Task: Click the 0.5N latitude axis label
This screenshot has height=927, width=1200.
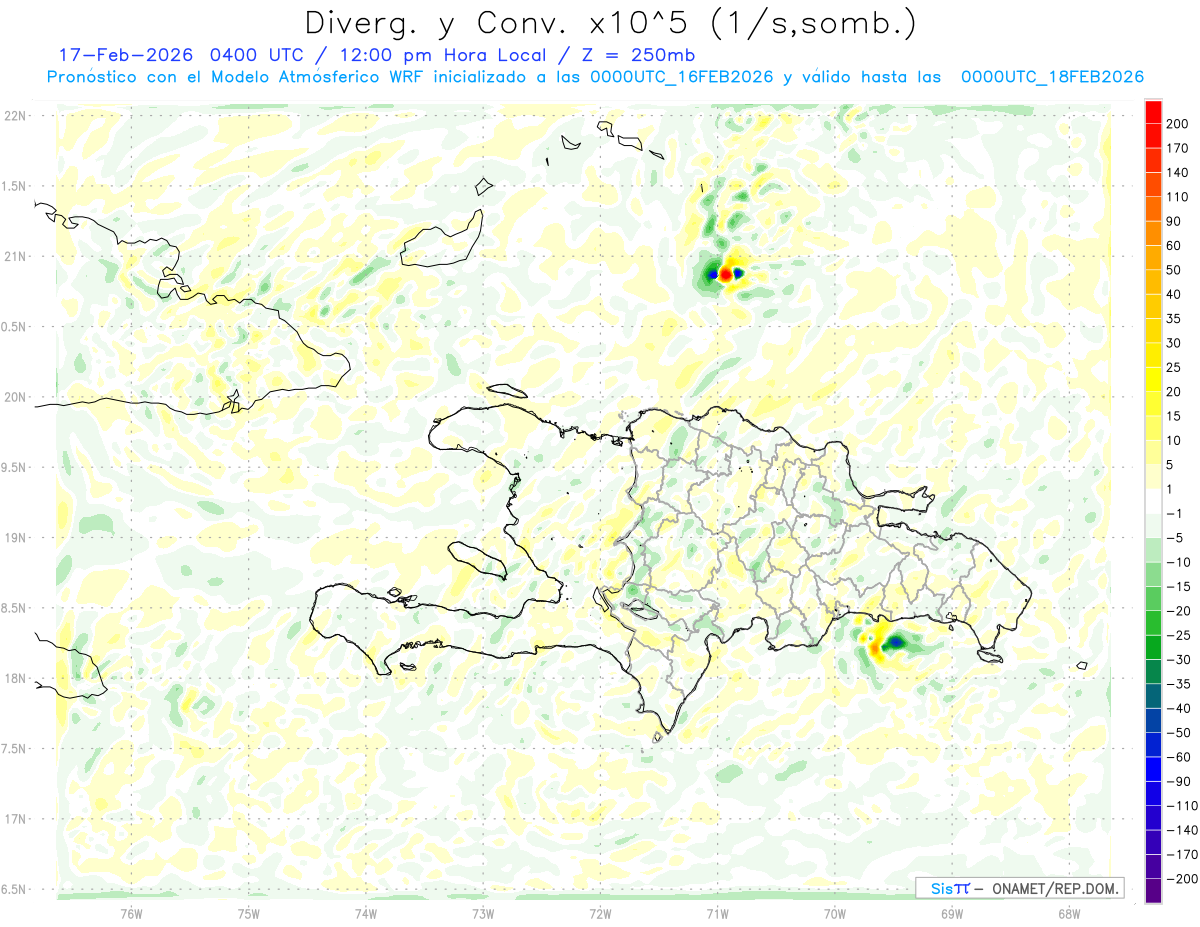Action: click(15, 327)
